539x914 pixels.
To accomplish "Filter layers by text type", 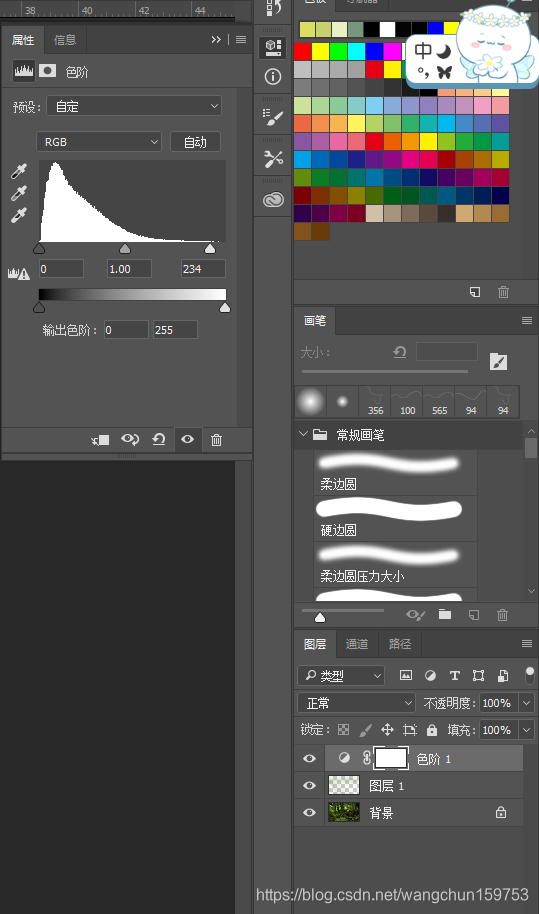I will pos(455,675).
